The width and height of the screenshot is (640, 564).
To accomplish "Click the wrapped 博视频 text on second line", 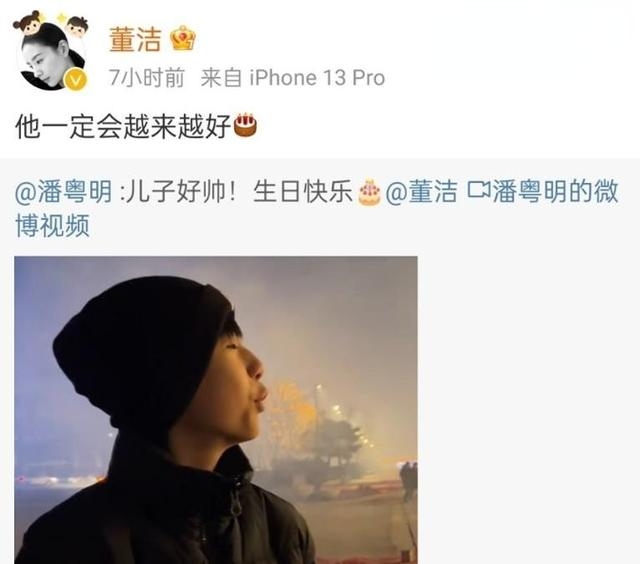I will point(52,226).
